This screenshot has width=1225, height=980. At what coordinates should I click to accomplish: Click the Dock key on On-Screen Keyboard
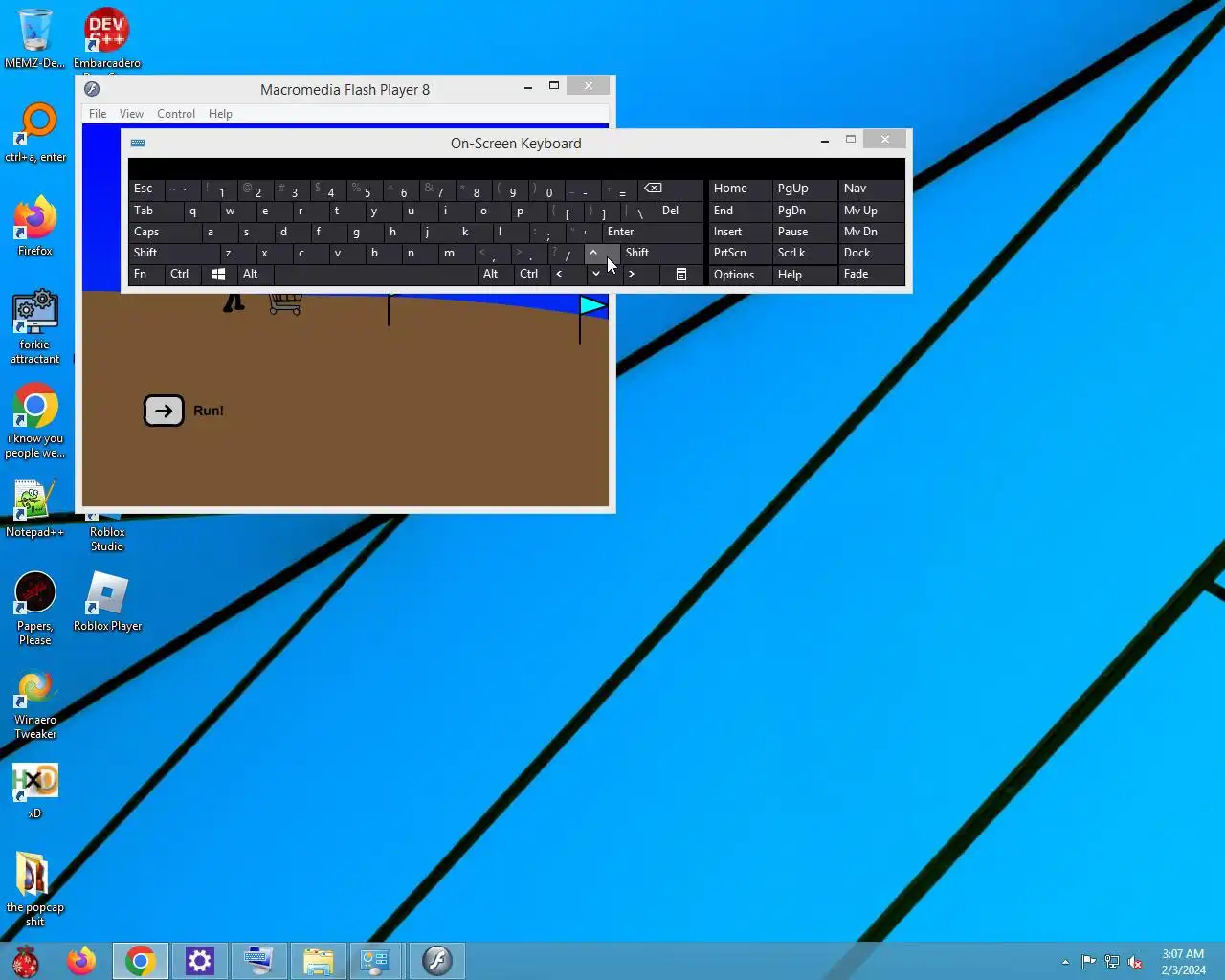[x=871, y=254]
